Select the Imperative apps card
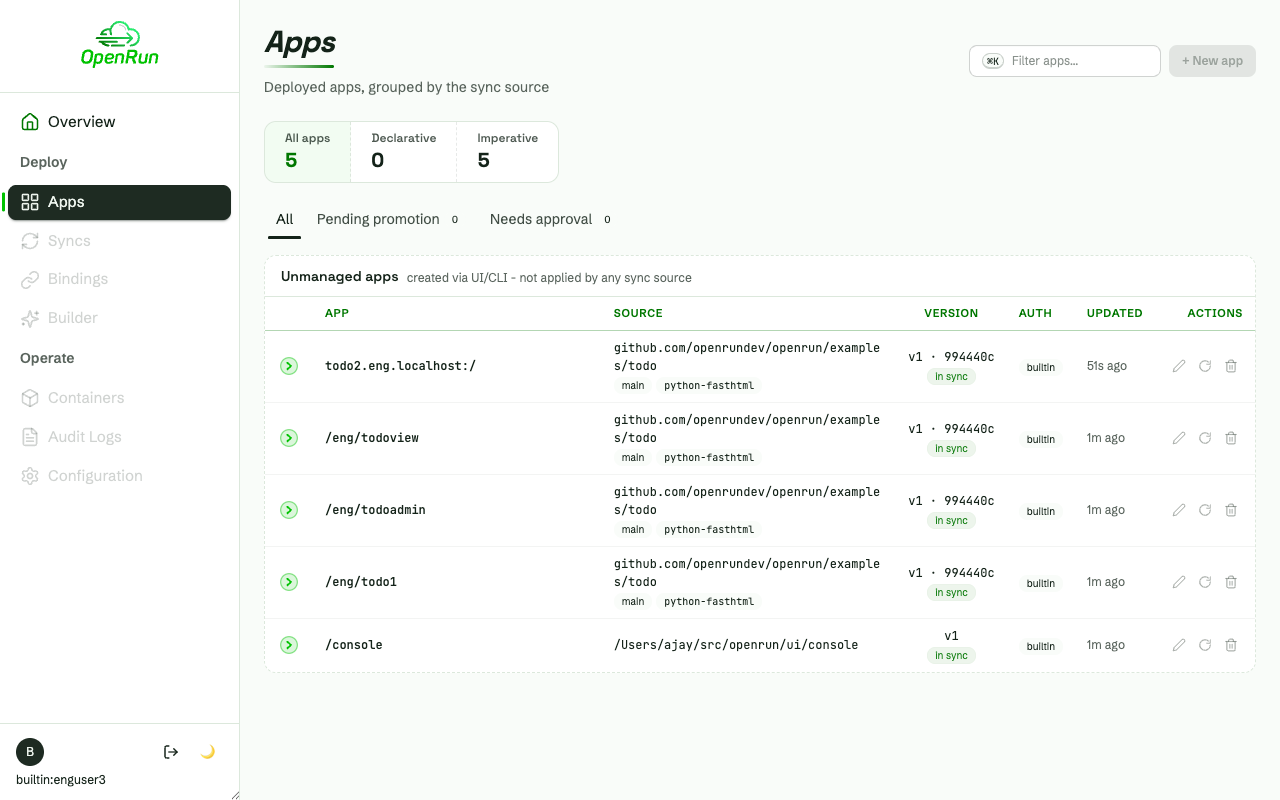This screenshot has height=800, width=1280. [507, 152]
